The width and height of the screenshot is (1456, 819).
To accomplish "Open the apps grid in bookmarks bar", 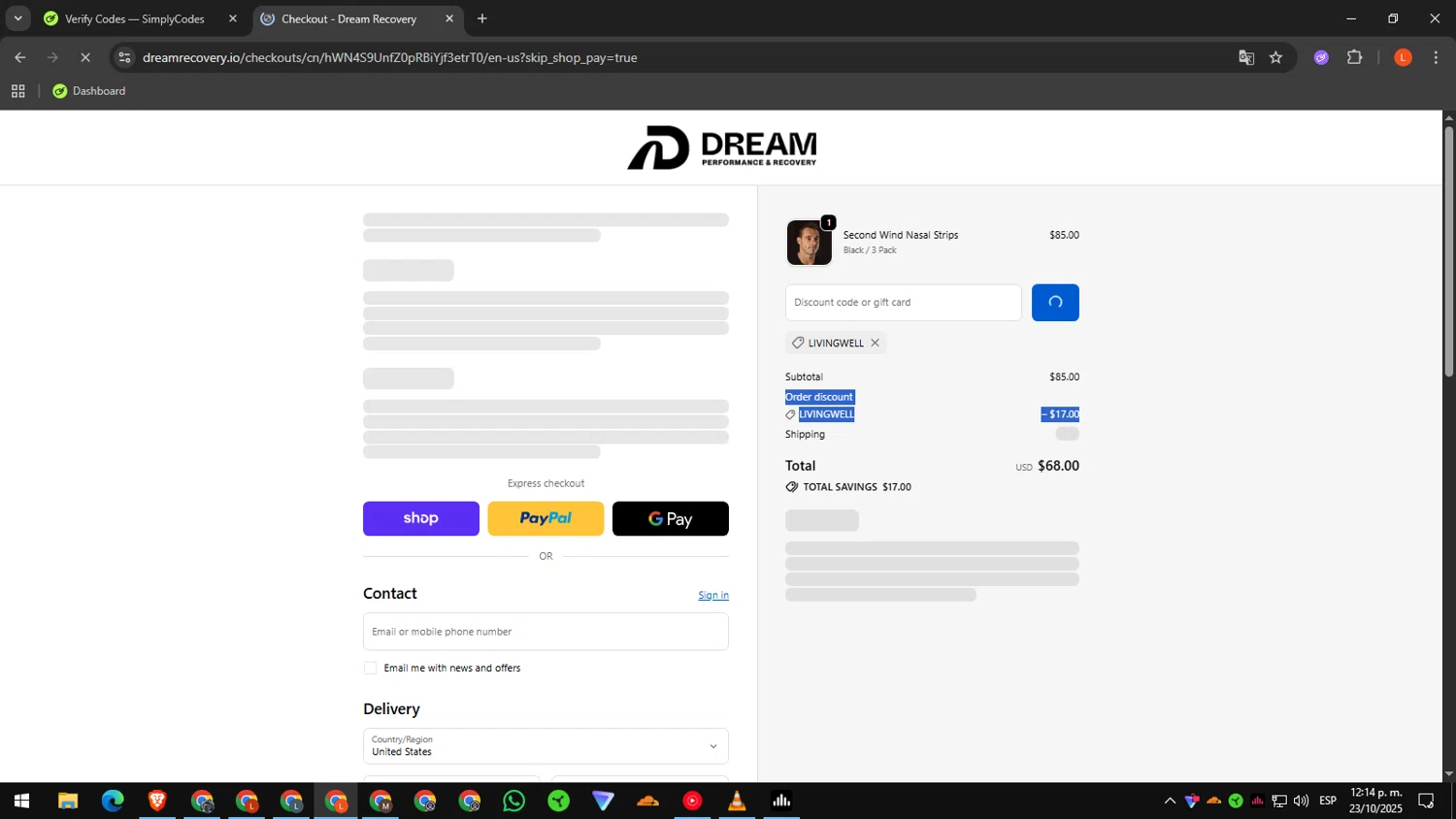I will click(x=17, y=91).
